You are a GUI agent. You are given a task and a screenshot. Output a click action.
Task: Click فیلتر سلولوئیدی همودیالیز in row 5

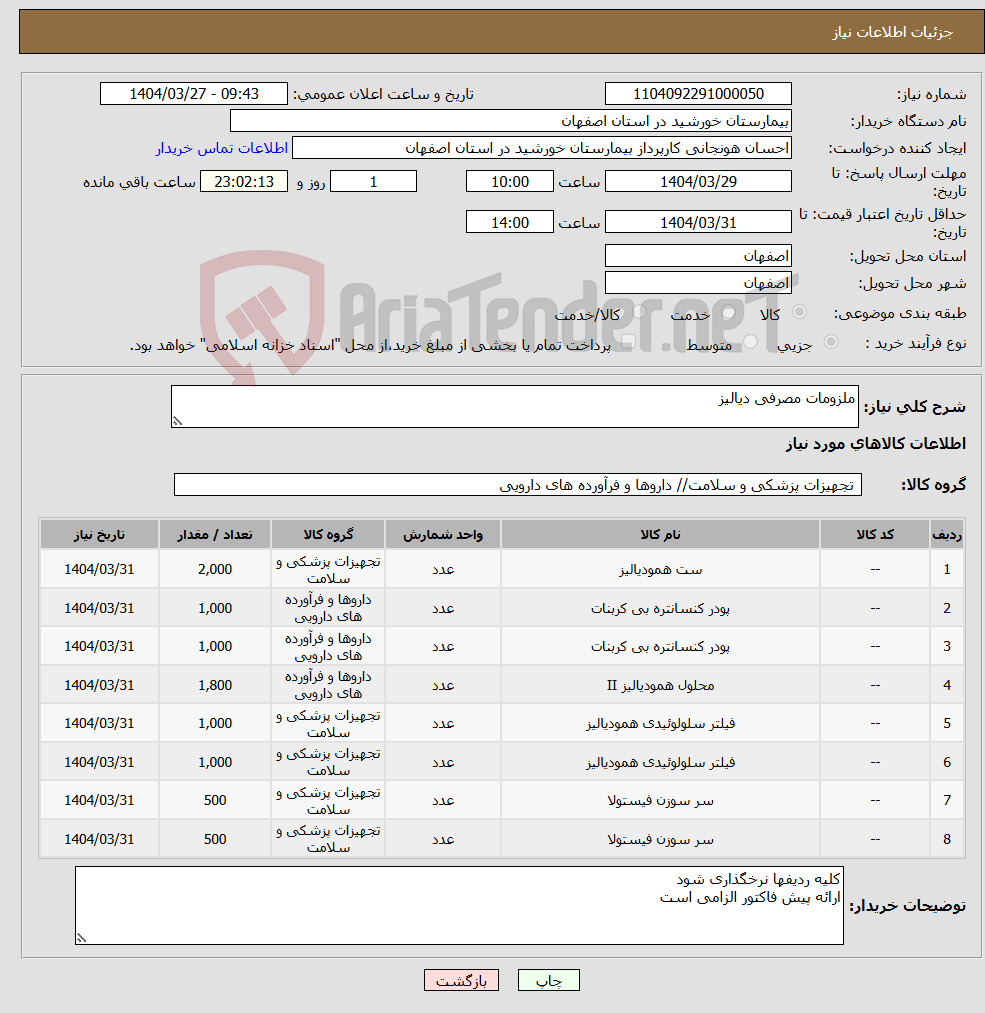click(660, 724)
